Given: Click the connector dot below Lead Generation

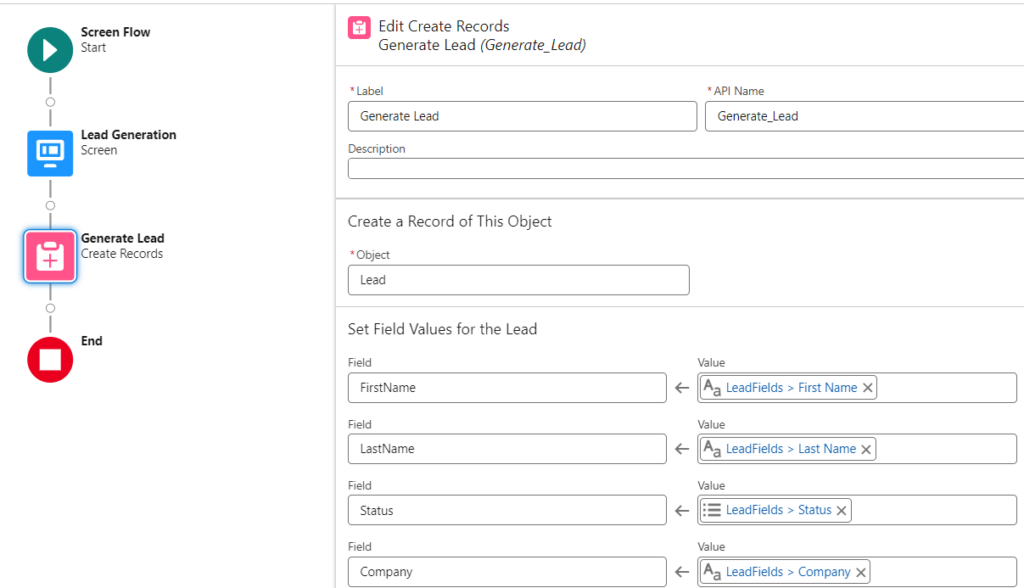Looking at the screenshot, I should click(x=49, y=203).
